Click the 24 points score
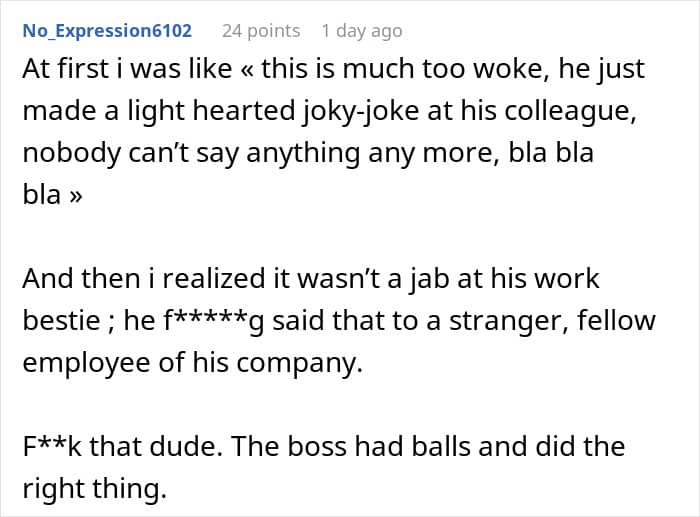This screenshot has height=517, width=700. (x=260, y=30)
